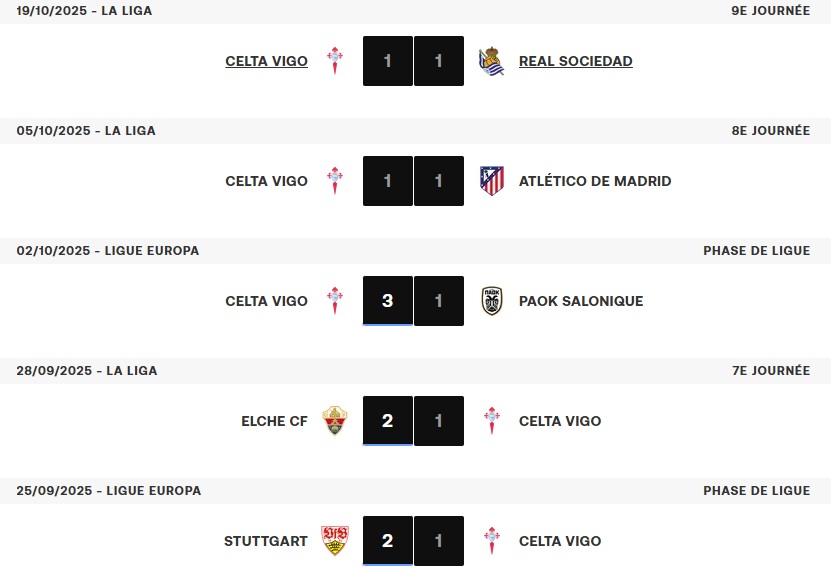
Task: Click Celta Vigo crest in Real Sociedad match
Action: coord(335,61)
